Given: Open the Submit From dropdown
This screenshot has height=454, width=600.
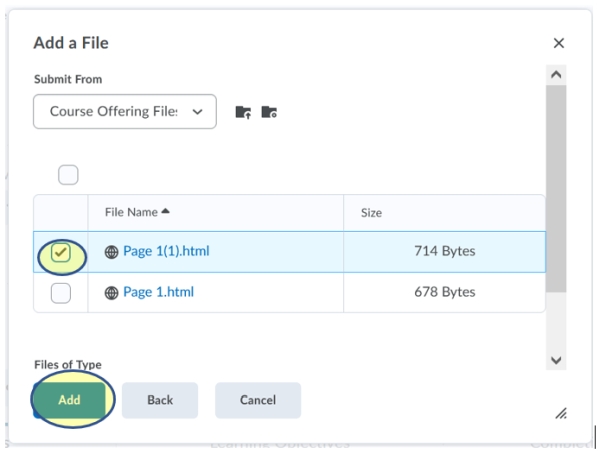Looking at the screenshot, I should 124,111.
